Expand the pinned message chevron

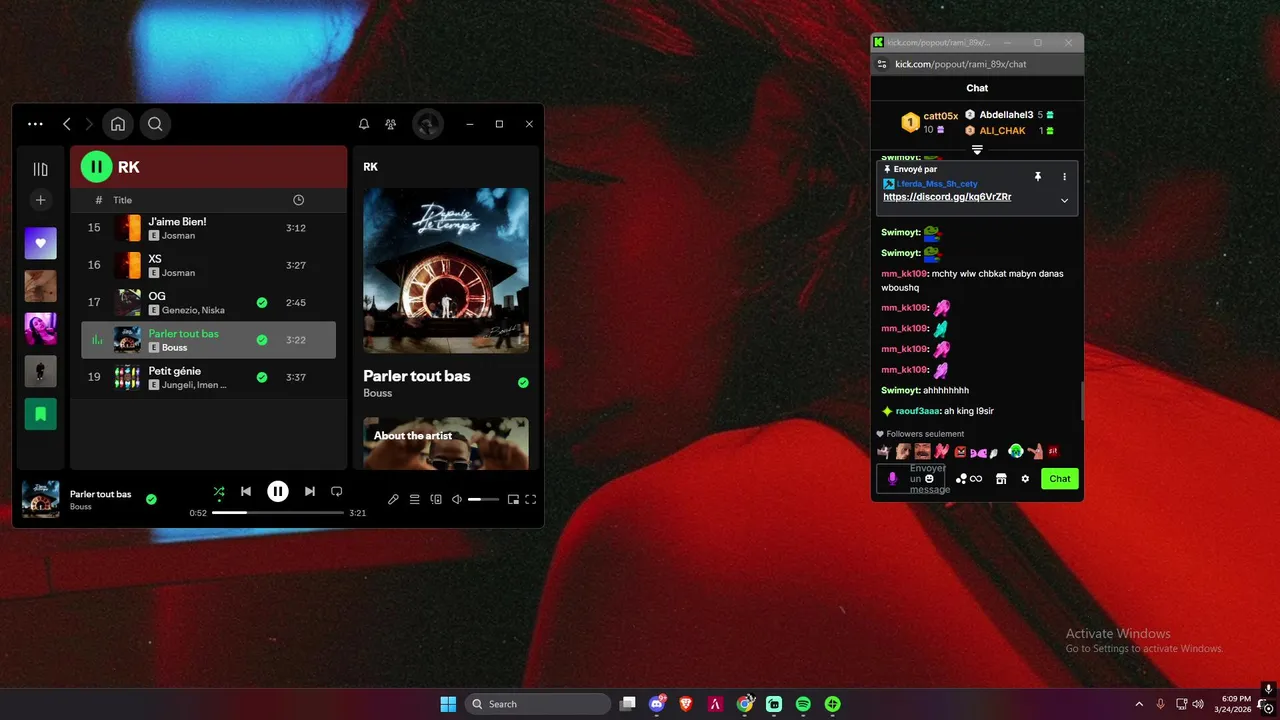1064,200
